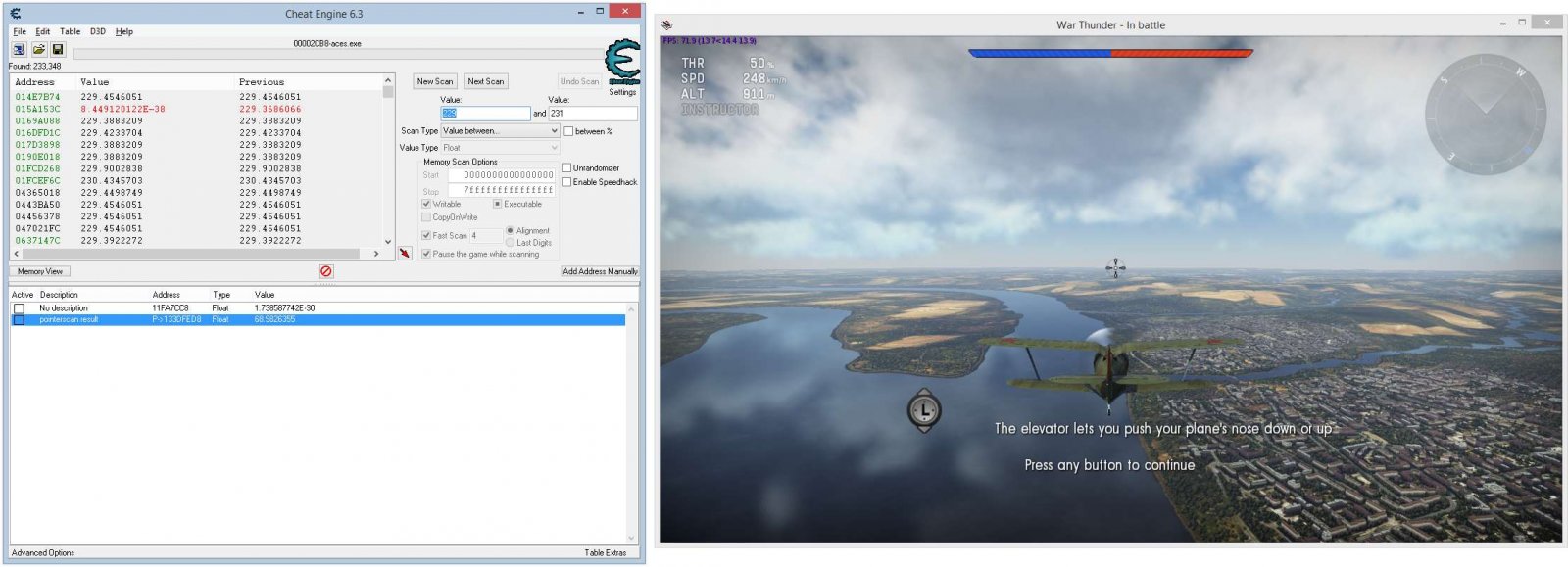Open Table Extras
The height and width of the screenshot is (567, 1568).
coord(606,553)
